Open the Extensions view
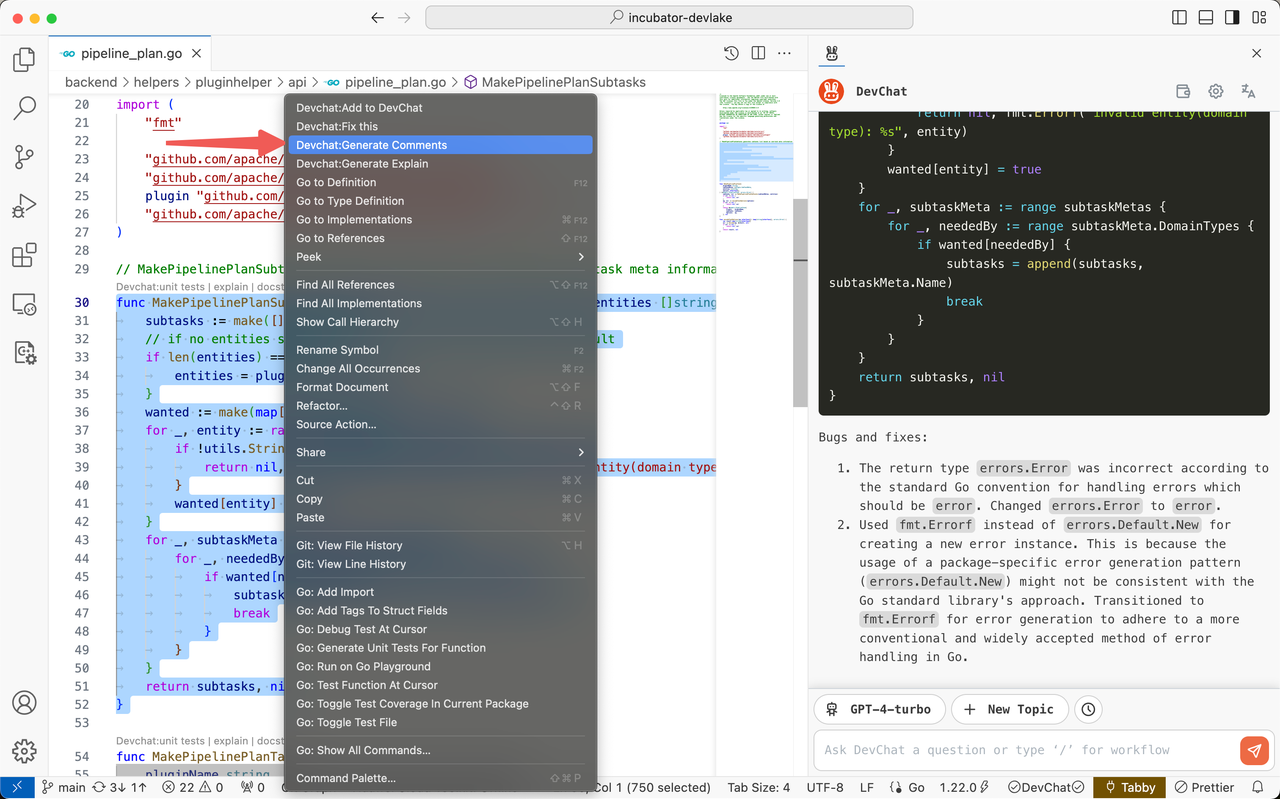The height and width of the screenshot is (799, 1280). [x=24, y=256]
